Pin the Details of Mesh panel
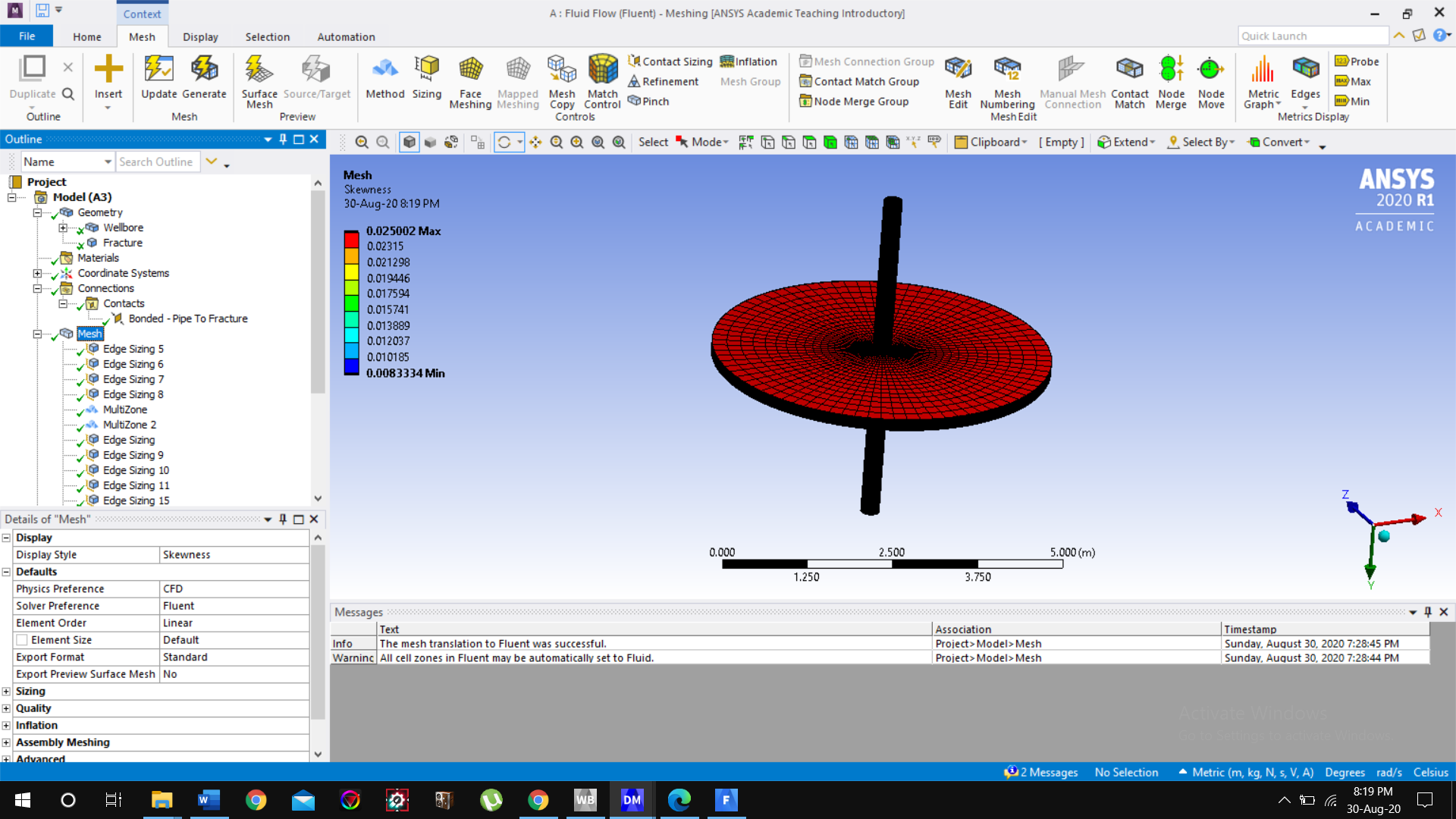 [283, 519]
